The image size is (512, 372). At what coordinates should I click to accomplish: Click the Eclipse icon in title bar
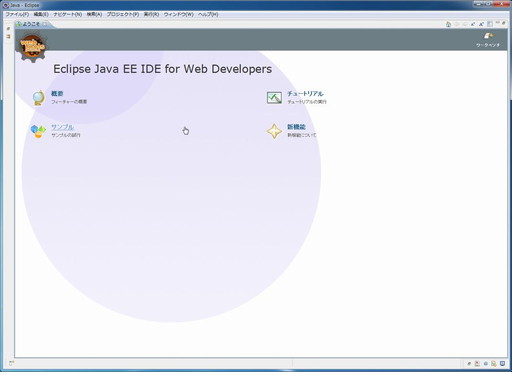click(5, 5)
